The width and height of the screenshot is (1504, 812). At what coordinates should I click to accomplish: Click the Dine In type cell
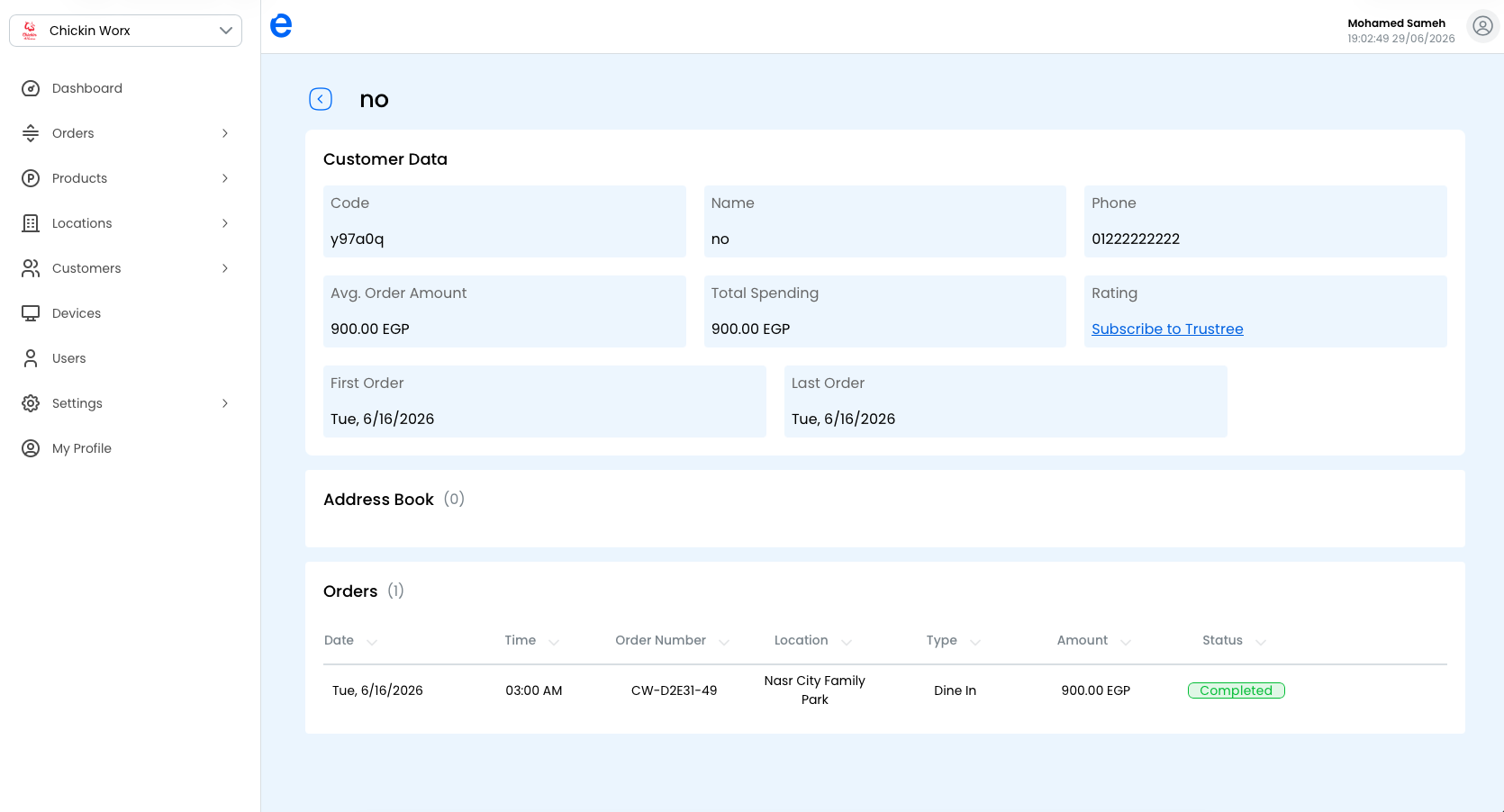point(955,690)
